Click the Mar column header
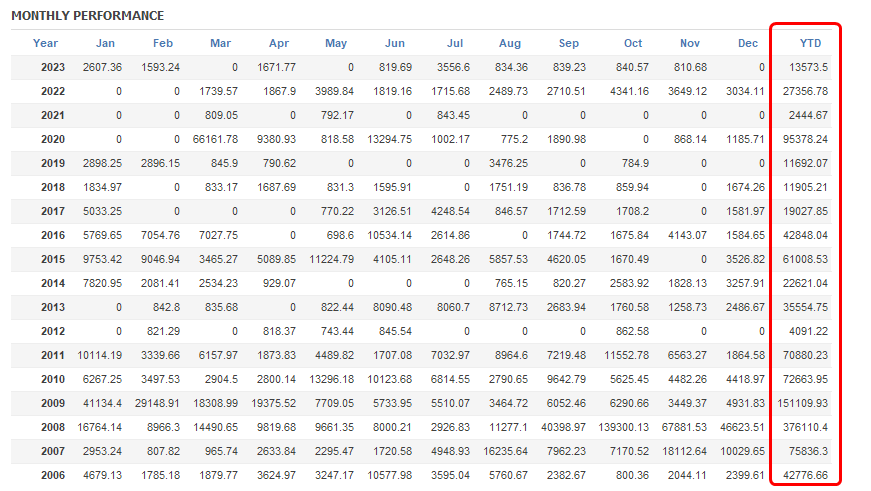Screen dimensions: 871x491 pos(221,43)
